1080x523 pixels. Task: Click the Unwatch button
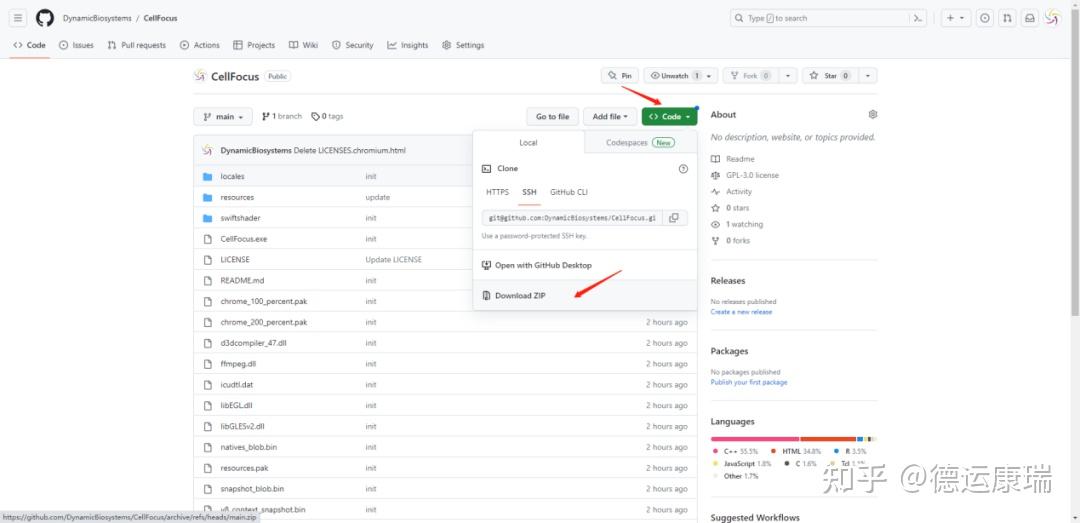tap(676, 76)
